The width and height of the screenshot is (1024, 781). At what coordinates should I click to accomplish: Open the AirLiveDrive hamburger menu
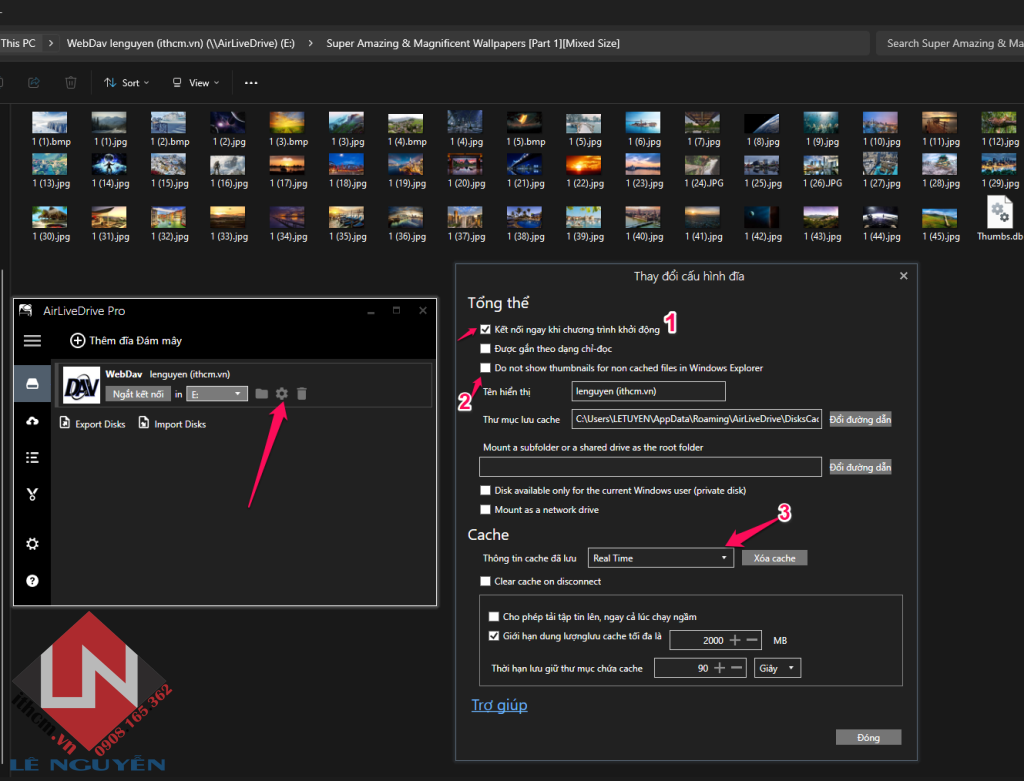[32, 341]
